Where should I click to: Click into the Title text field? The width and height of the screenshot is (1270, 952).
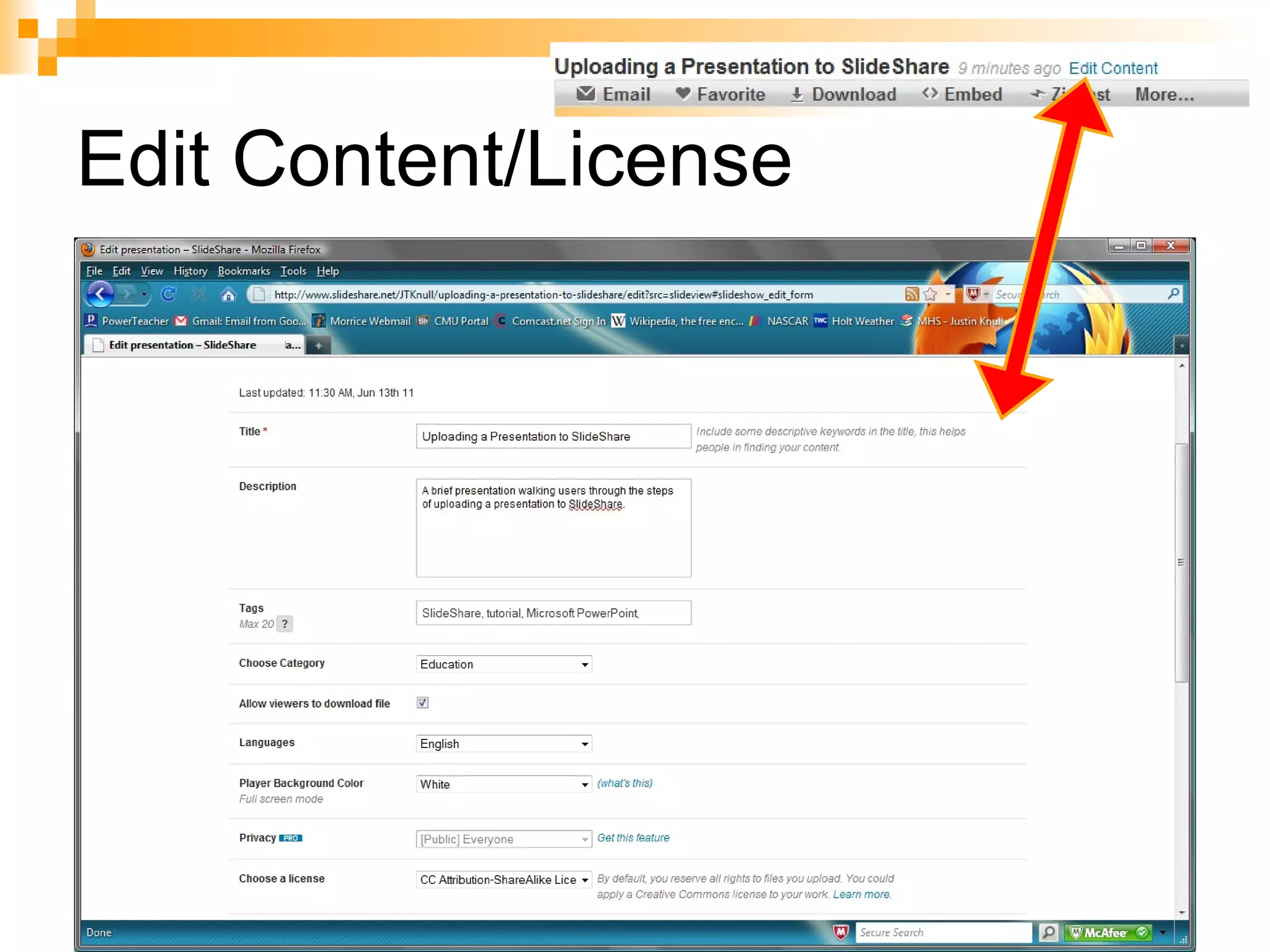click(553, 436)
